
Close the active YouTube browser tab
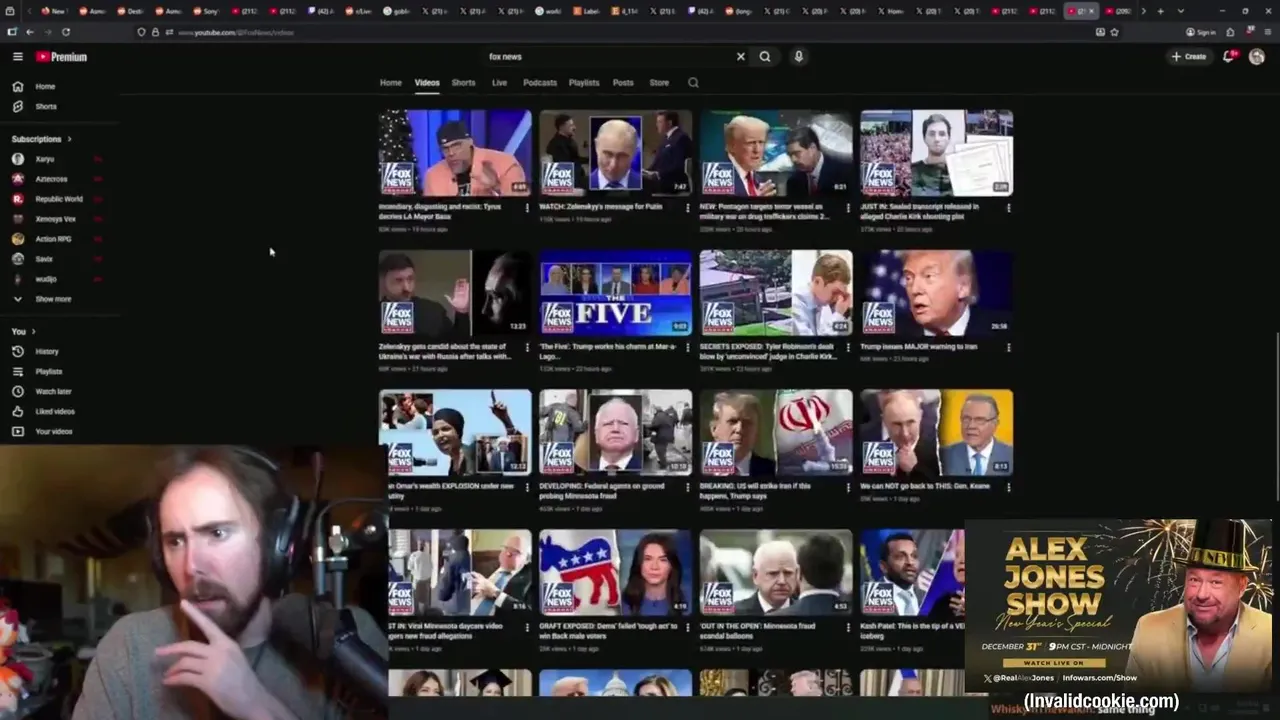(x=1092, y=11)
